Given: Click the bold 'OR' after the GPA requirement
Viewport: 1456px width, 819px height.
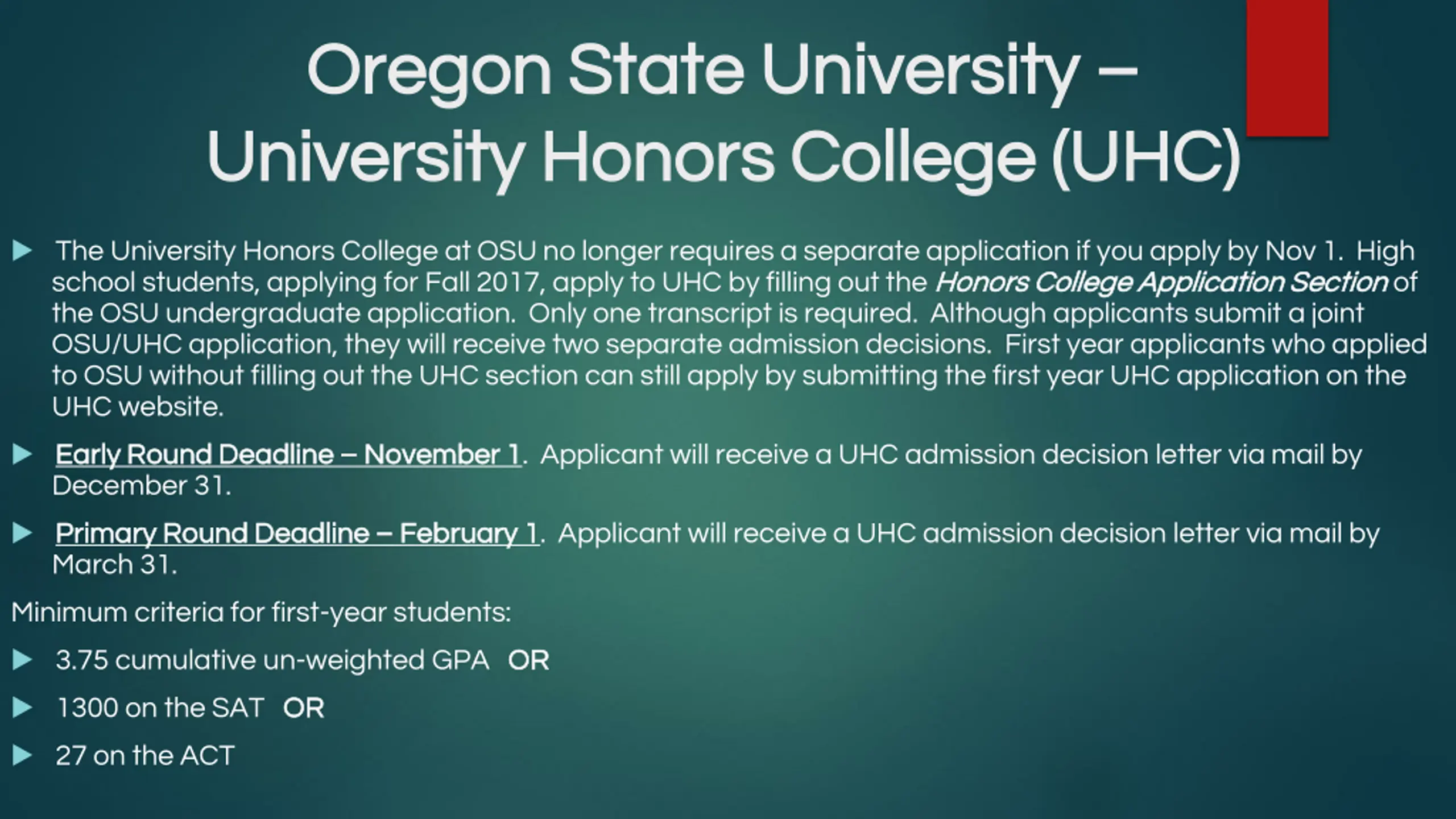Looking at the screenshot, I should tap(528, 660).
